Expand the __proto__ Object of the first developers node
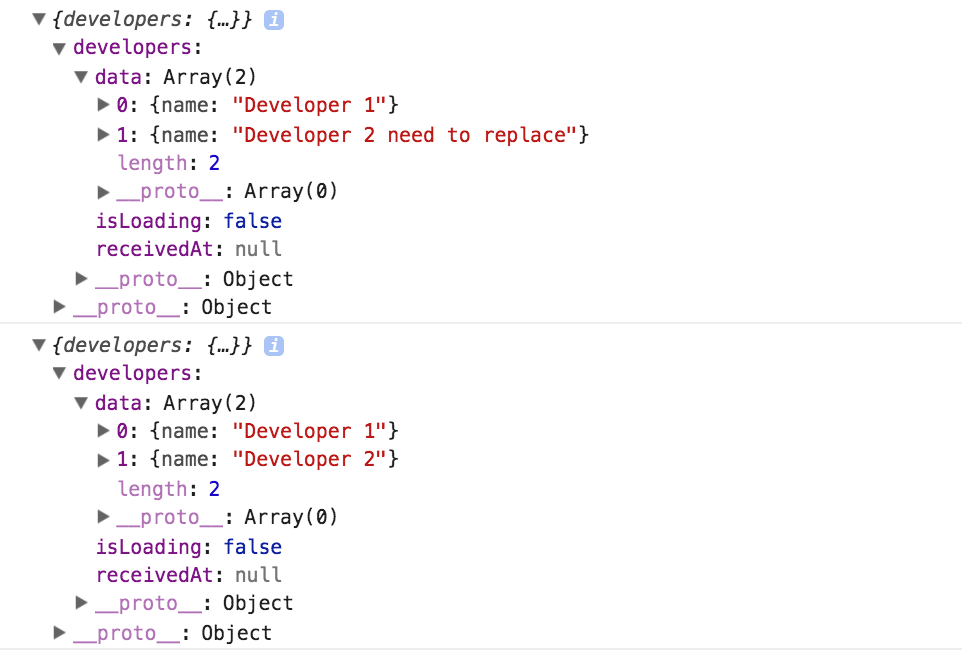962x656 pixels. [x=81, y=278]
